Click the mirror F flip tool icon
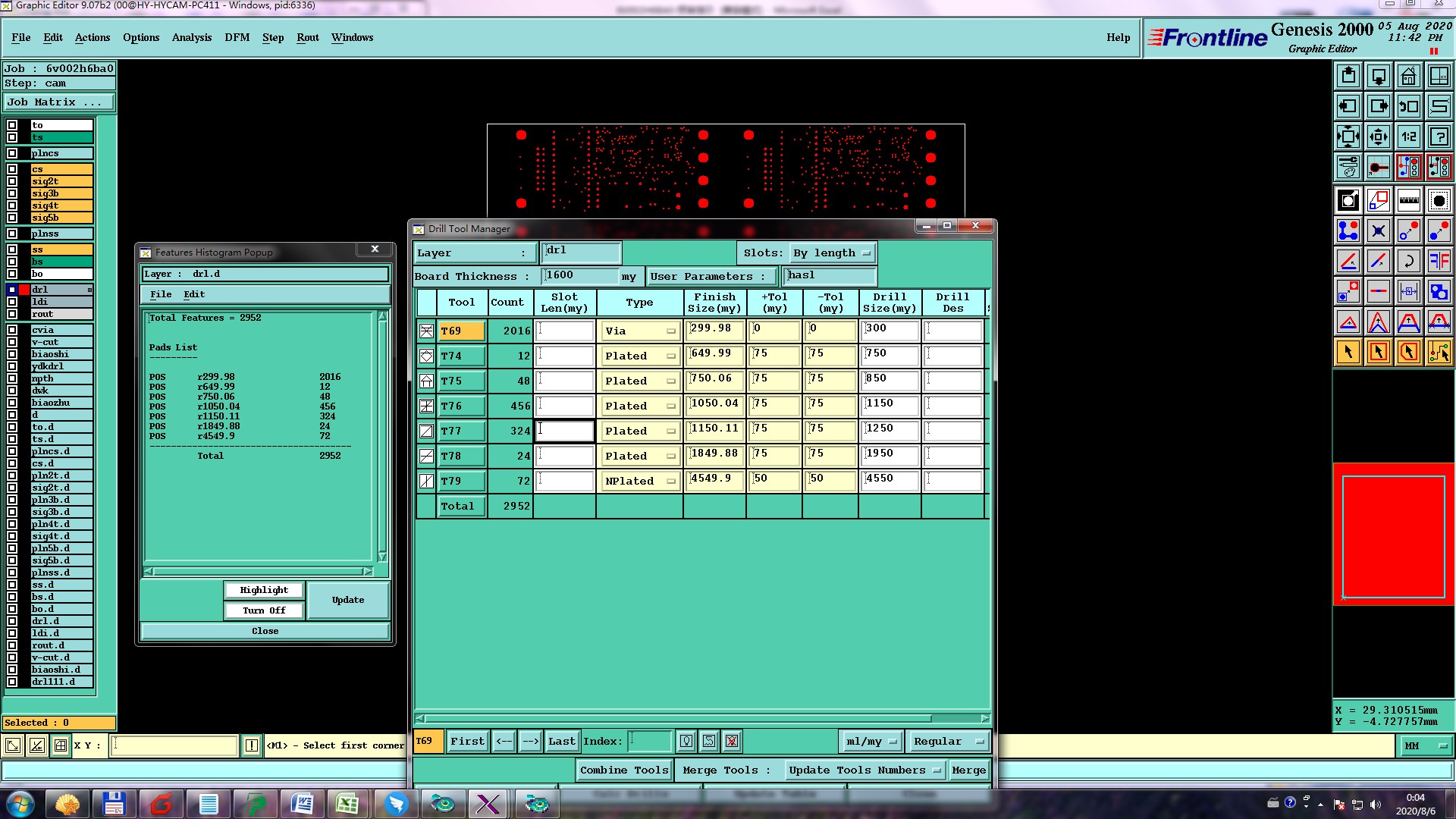This screenshot has width=1456, height=819. coord(1439,261)
